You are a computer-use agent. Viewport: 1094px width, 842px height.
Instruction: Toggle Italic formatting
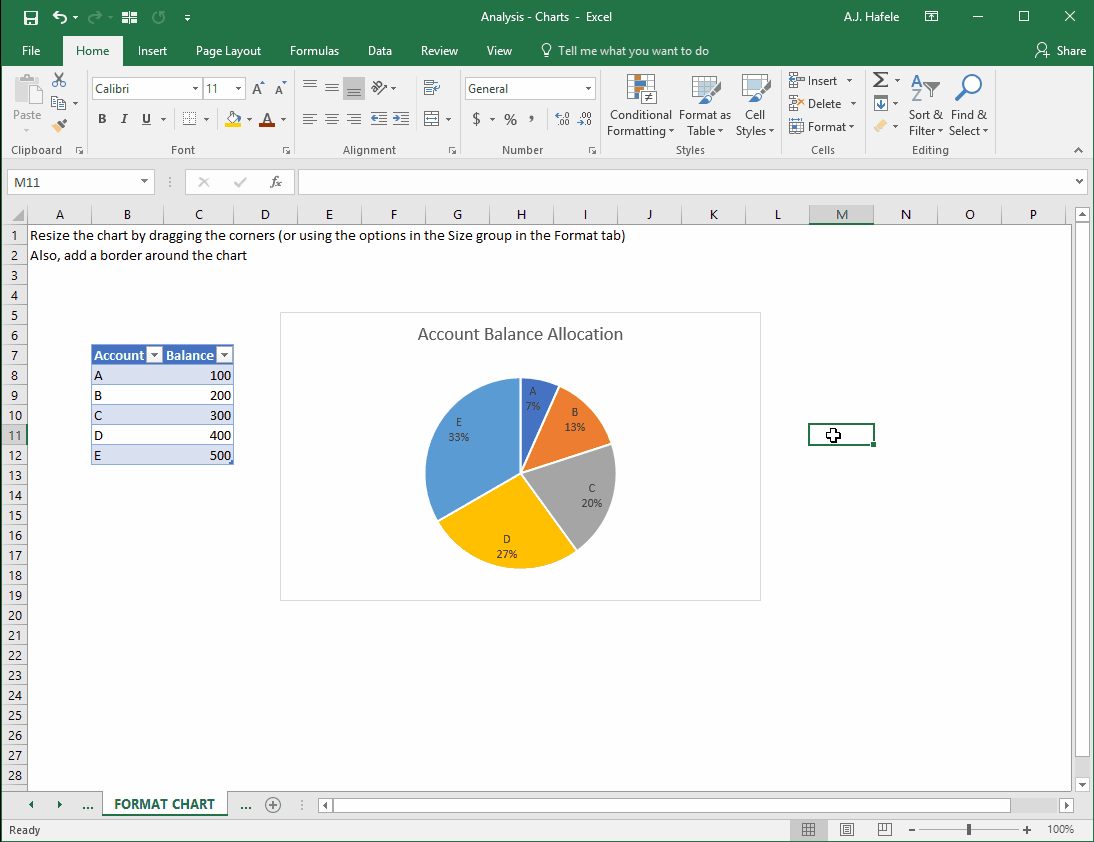point(124,119)
